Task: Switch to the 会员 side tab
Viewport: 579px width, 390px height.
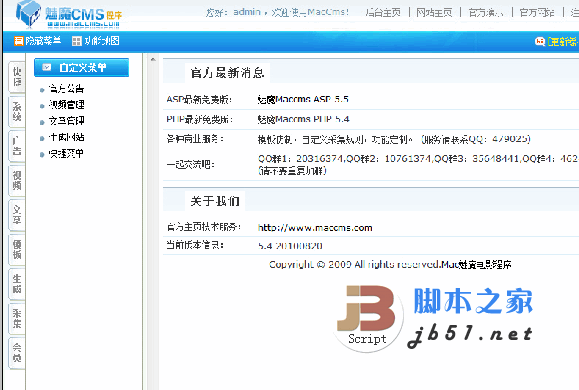Action: (17, 353)
